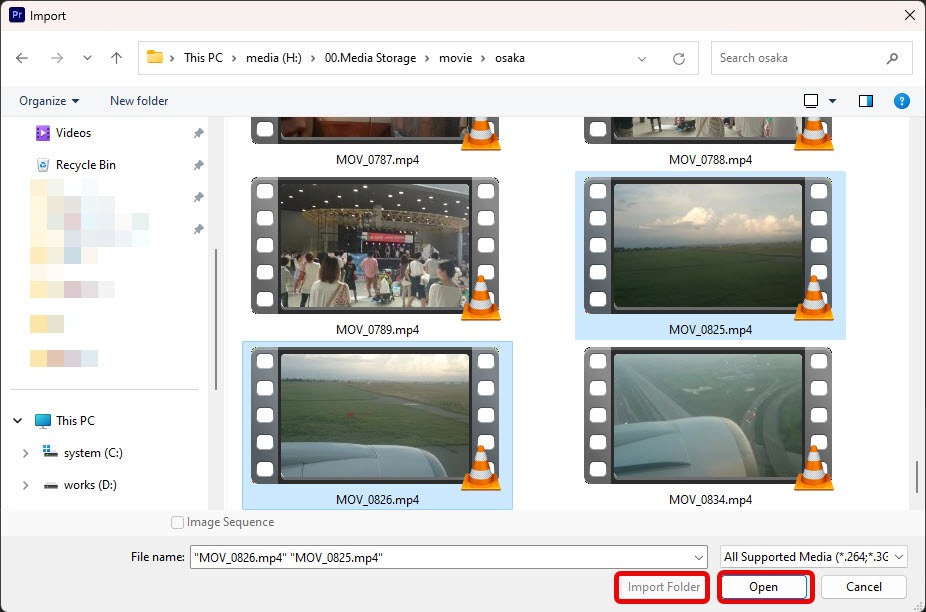Expand the system (C:) drive node

tap(25, 453)
